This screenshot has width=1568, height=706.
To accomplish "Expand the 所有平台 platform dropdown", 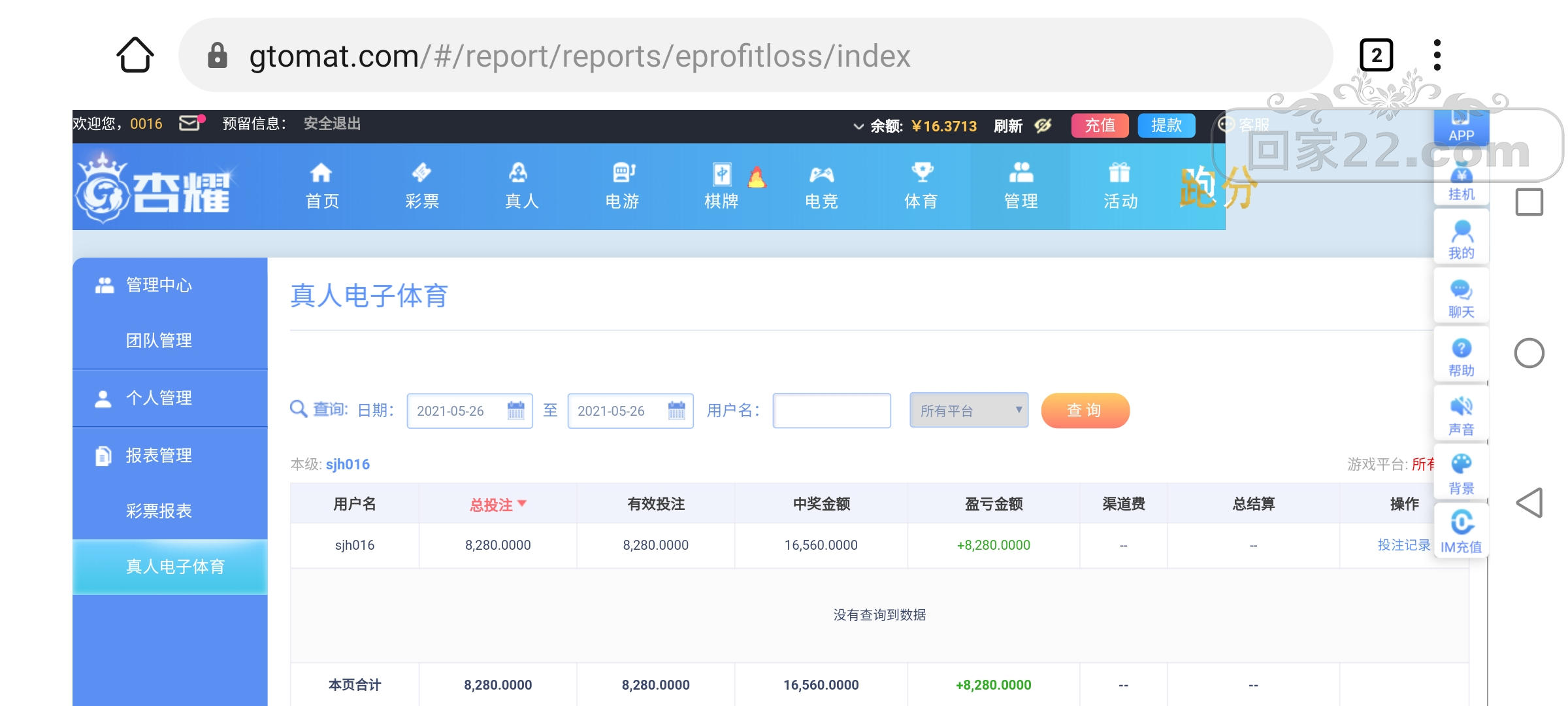I will [969, 411].
